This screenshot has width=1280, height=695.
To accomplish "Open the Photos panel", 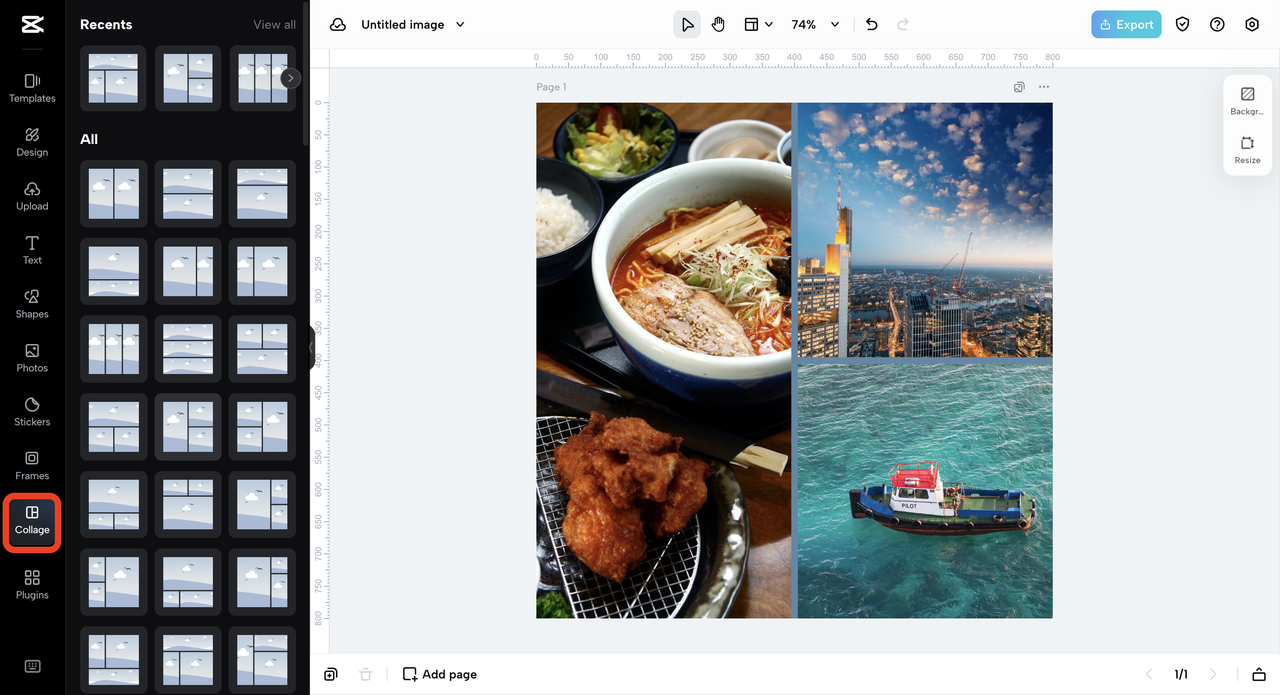I will coord(32,358).
